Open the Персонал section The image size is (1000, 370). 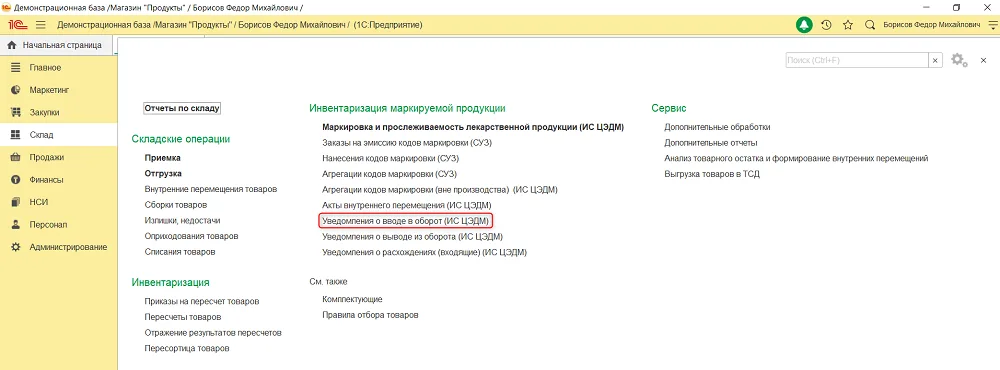pyautogui.click(x=59, y=225)
